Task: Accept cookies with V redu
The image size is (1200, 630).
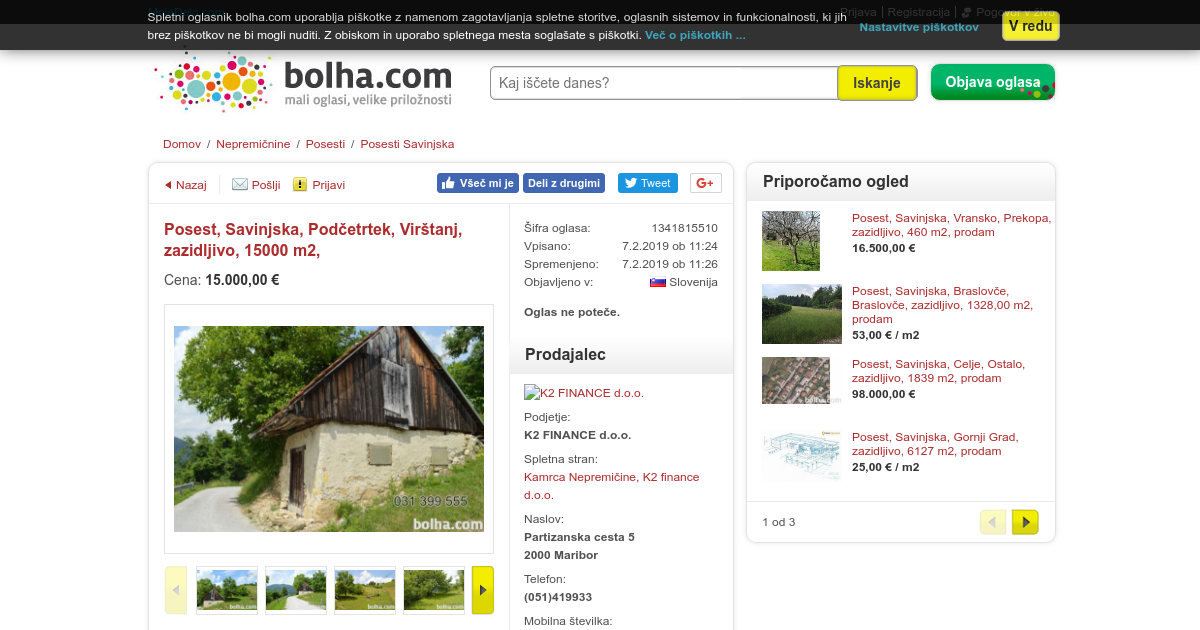Action: [x=1031, y=26]
